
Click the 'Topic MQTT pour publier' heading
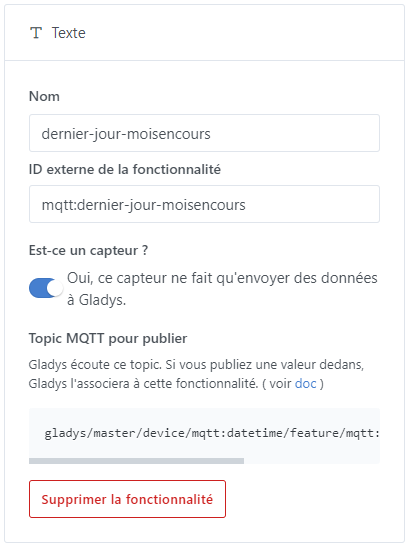click(108, 338)
